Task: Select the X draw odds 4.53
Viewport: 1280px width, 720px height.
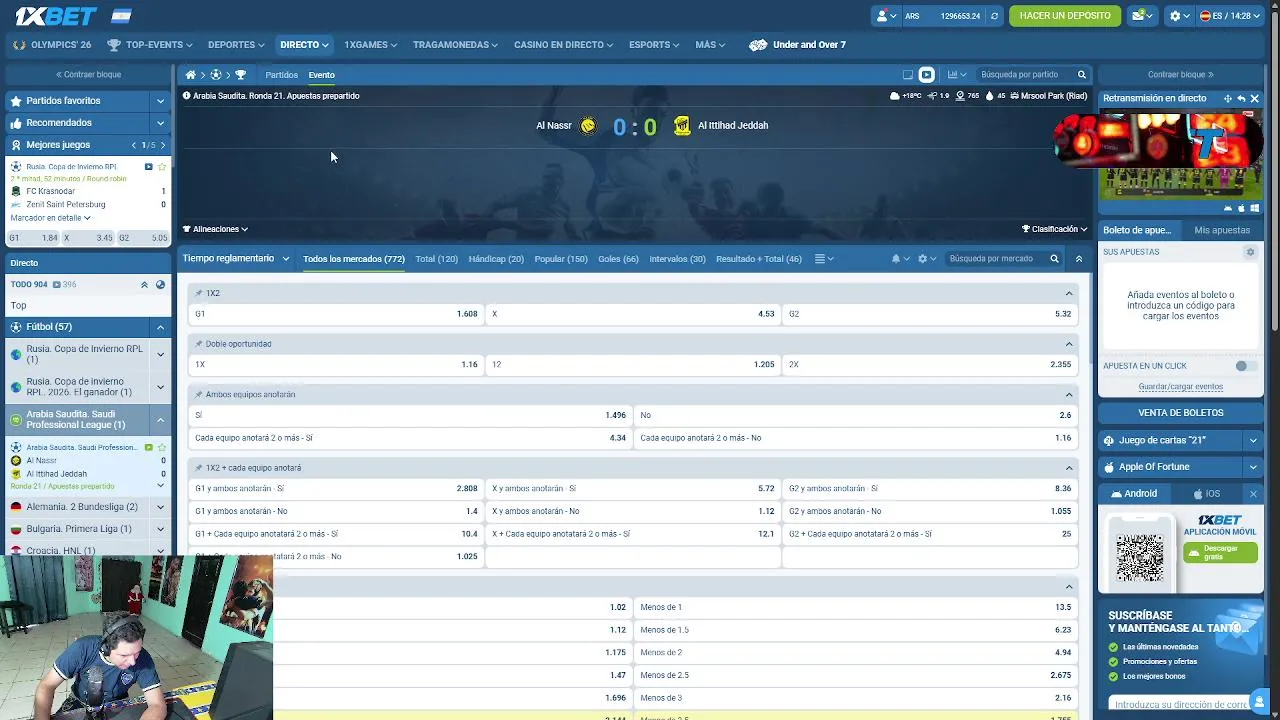Action: (x=633, y=314)
